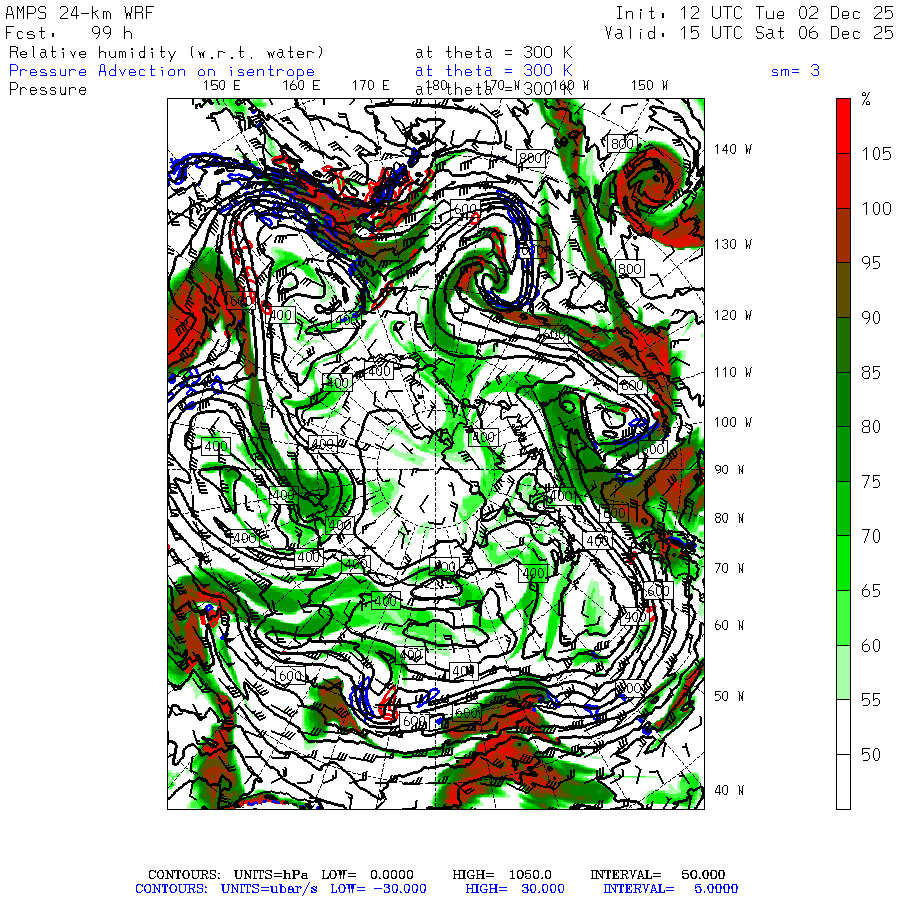
Task: Select the blue 'LOW= -30.000' value
Action: tap(378, 889)
